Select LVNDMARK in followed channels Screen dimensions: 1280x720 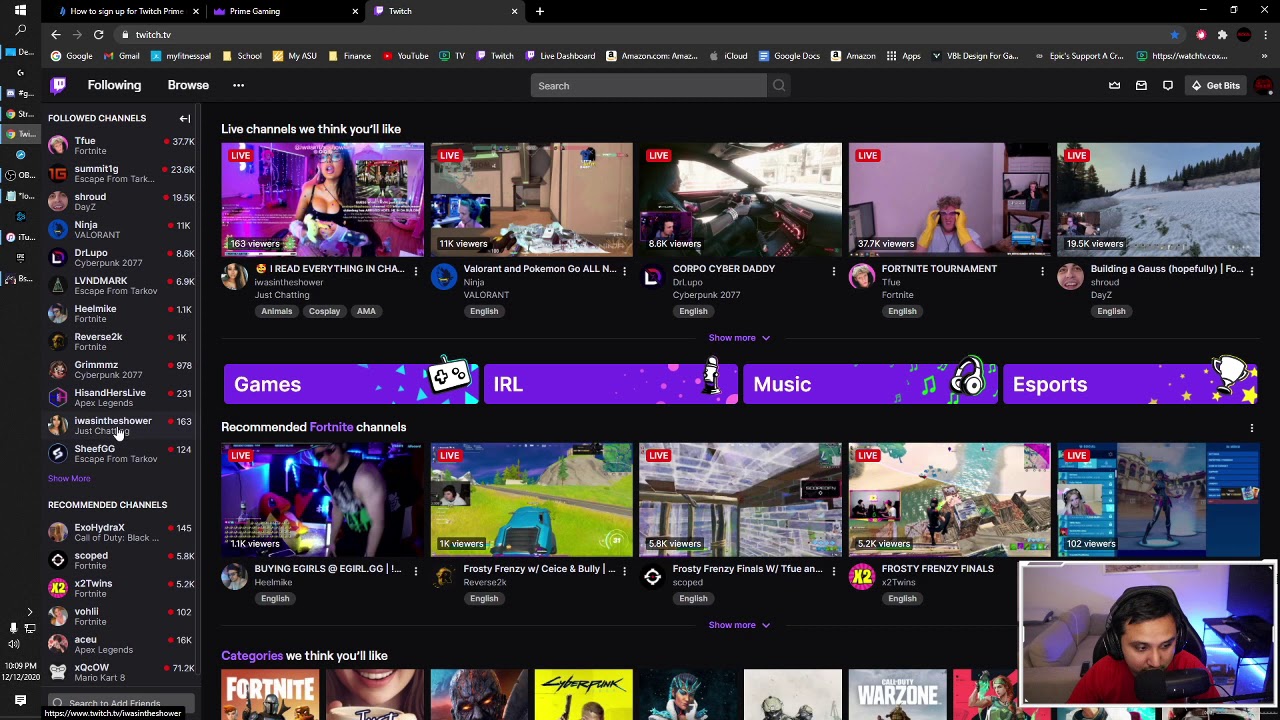[x=120, y=286]
